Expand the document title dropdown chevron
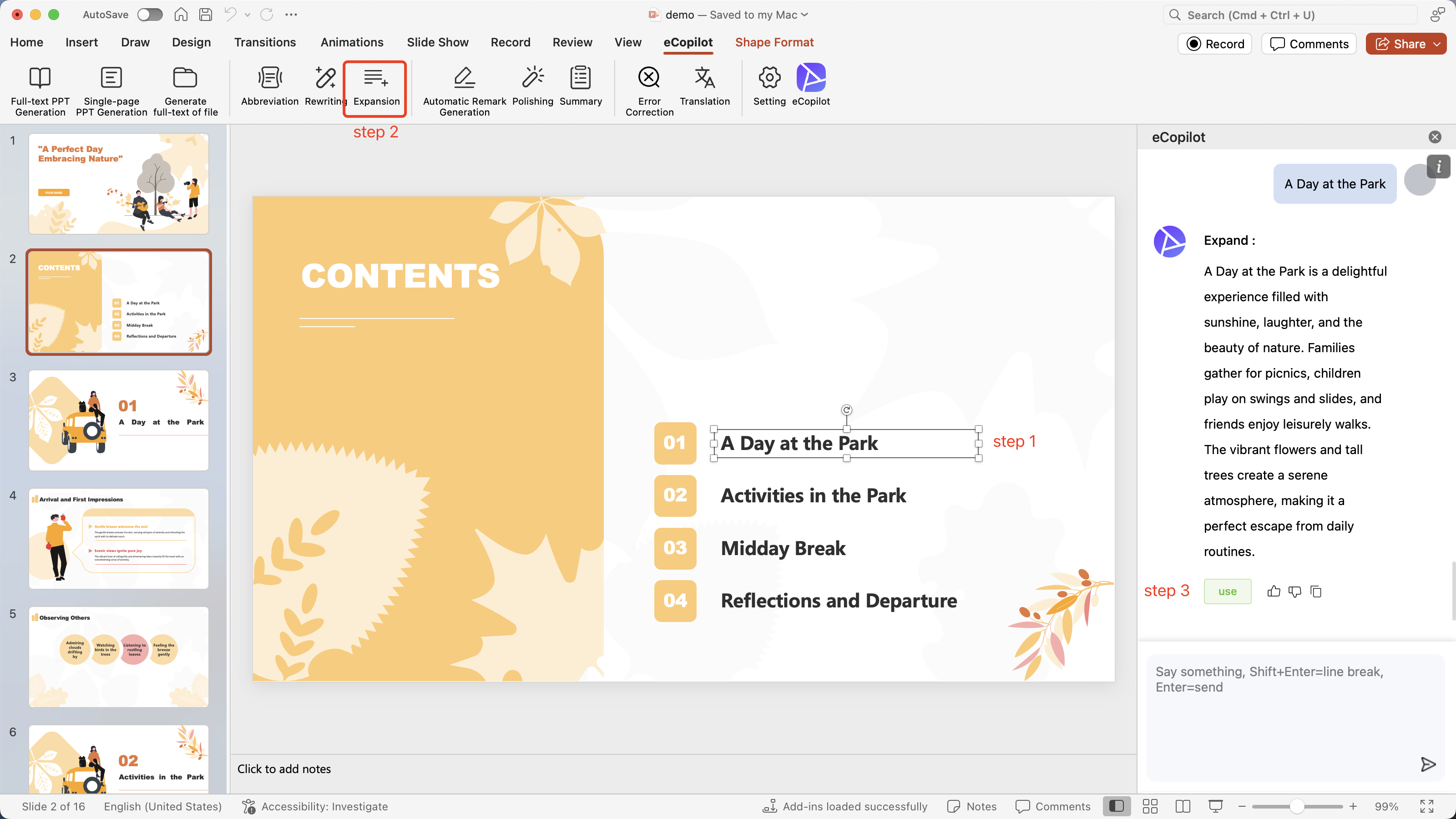1456x819 pixels. coord(805,15)
